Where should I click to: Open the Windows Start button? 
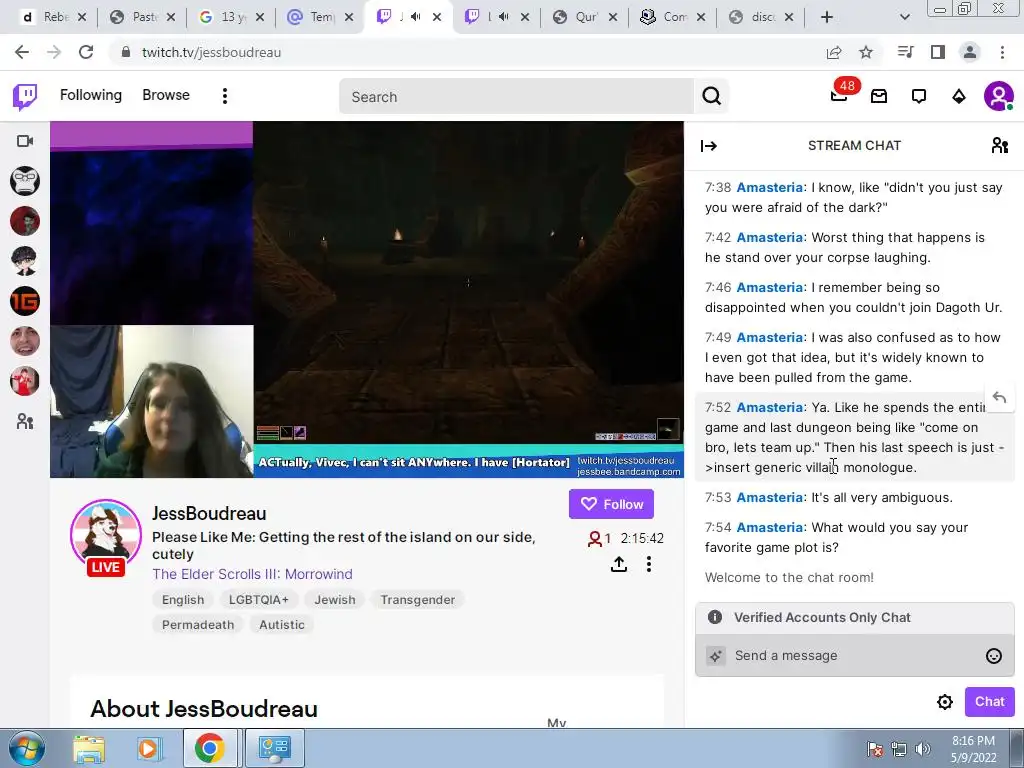[26, 748]
